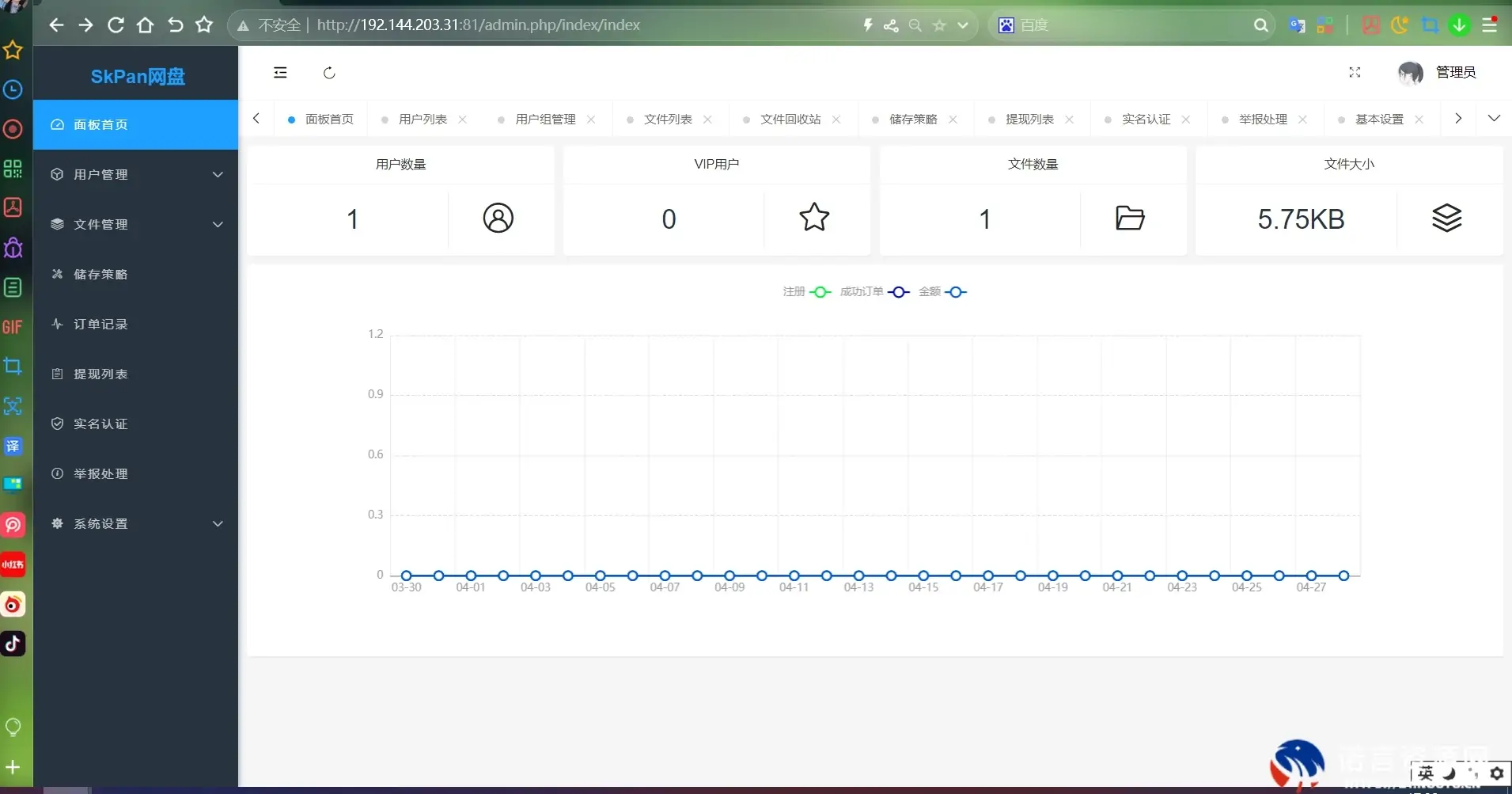This screenshot has width=1512, height=794.
Task: Click the folder icon in 文件数量 card
Action: (x=1129, y=218)
